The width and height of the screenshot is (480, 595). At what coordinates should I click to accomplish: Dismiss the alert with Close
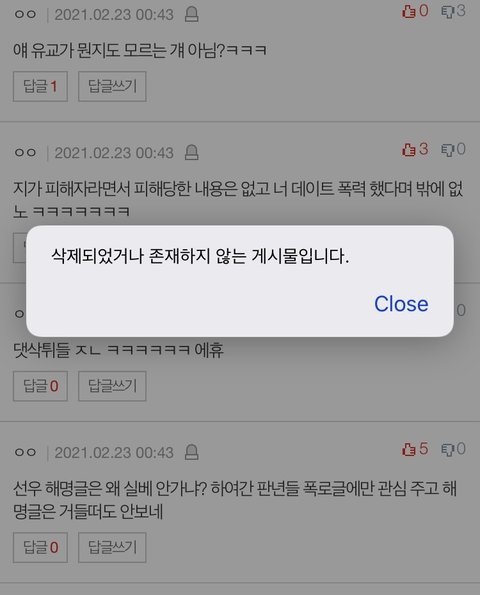pos(401,304)
